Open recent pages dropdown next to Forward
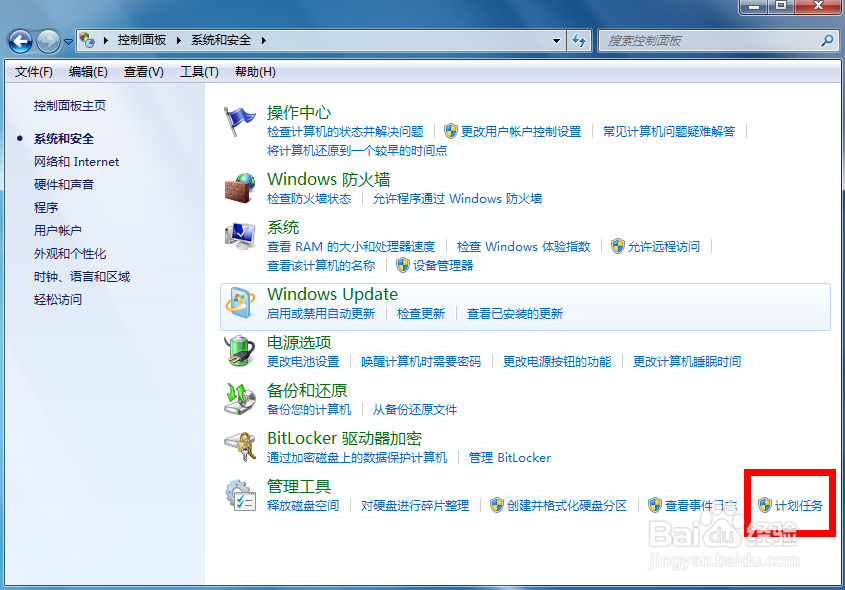845x590 pixels. pyautogui.click(x=68, y=41)
